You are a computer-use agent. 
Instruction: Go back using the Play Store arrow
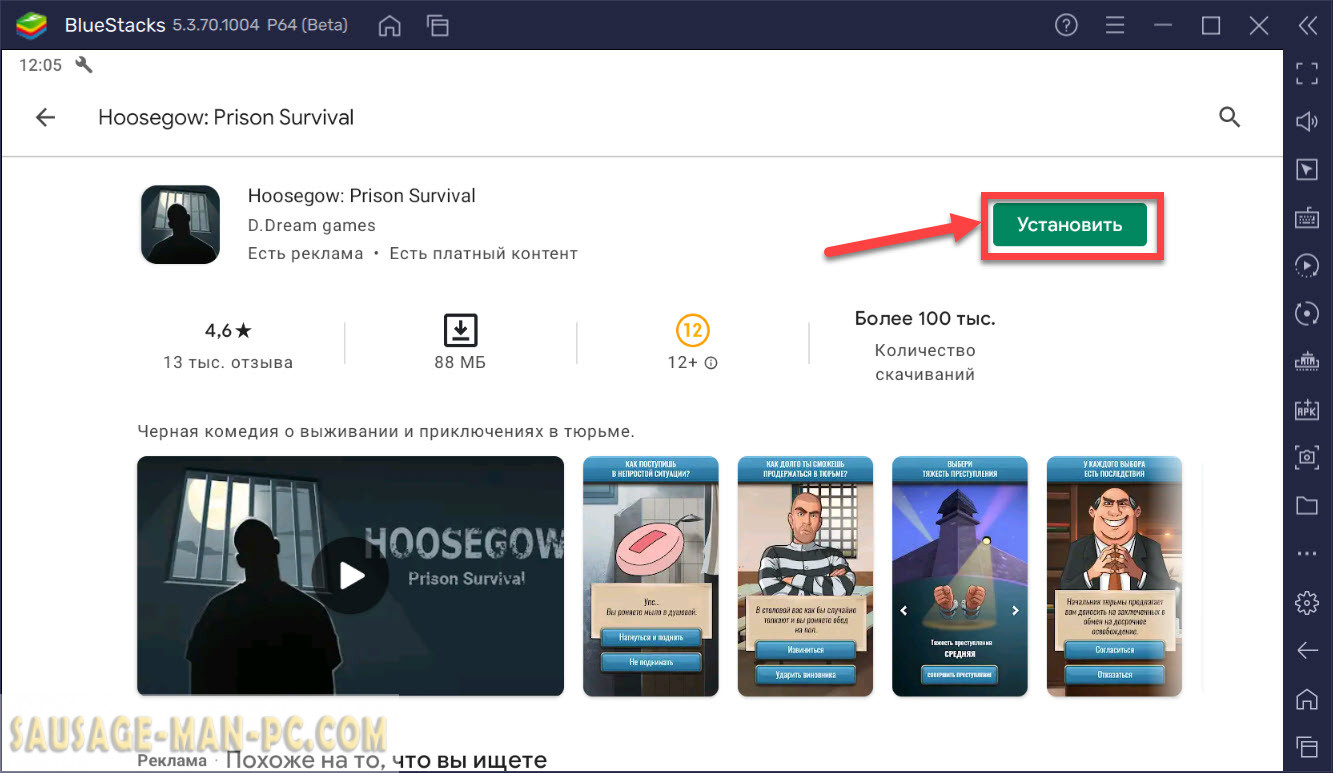pyautogui.click(x=45, y=117)
